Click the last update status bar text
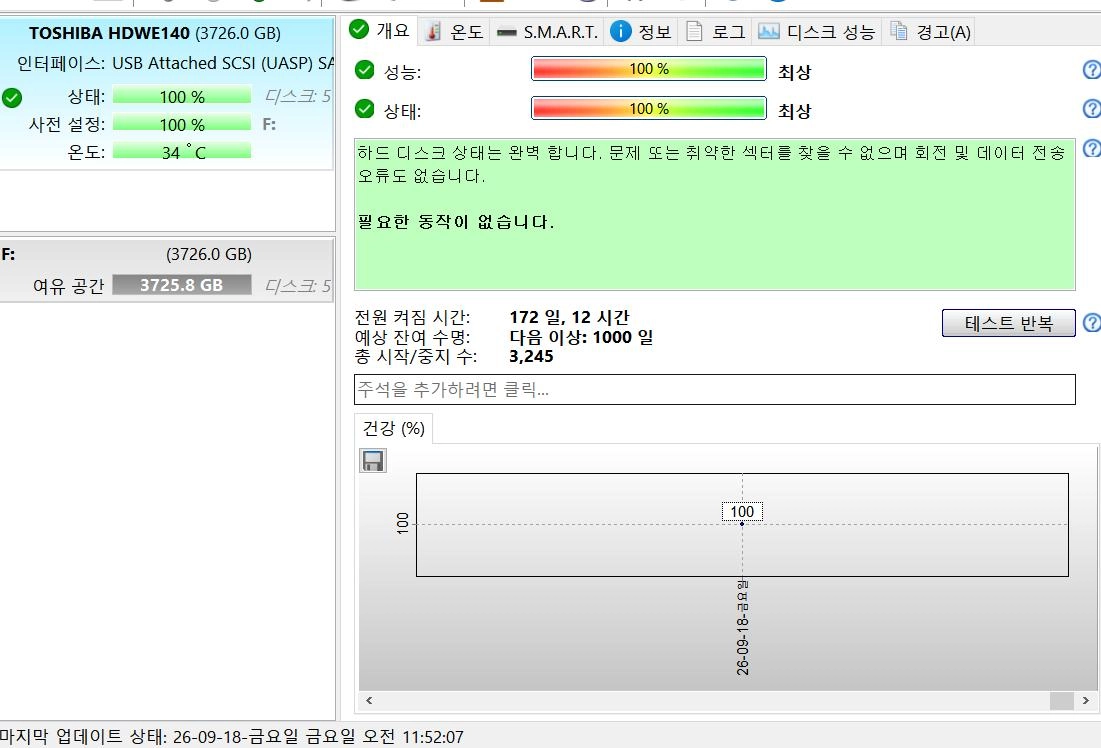Screen dimensions: 1101x748 [x=232, y=737]
